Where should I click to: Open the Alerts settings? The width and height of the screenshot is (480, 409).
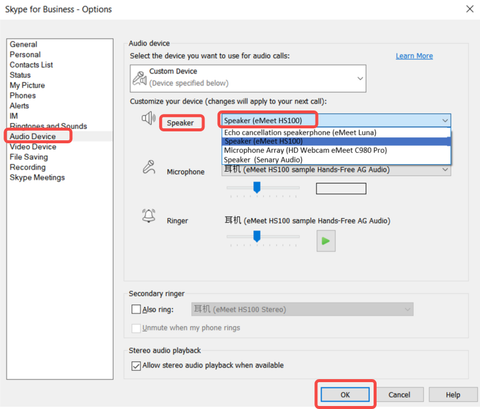coord(19,106)
